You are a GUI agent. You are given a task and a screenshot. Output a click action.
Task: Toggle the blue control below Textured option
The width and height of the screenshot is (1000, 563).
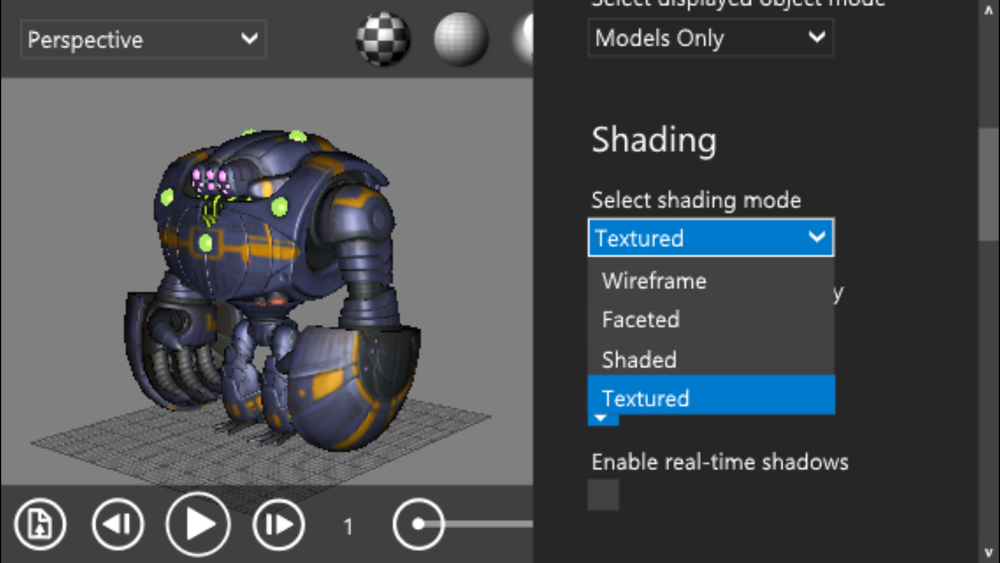click(x=603, y=420)
